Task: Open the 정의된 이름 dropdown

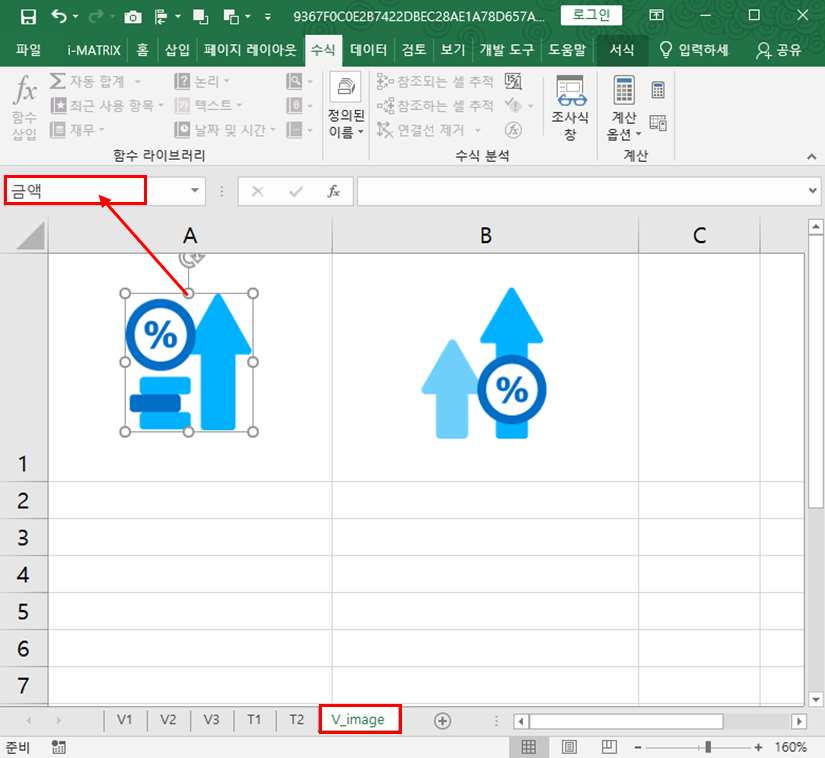Action: pos(346,108)
